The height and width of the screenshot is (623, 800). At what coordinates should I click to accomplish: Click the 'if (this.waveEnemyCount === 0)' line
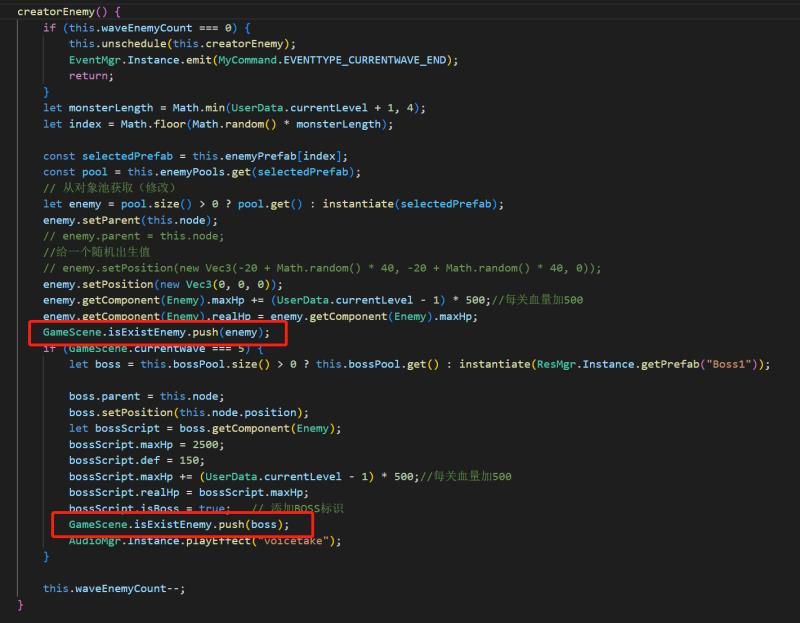(146, 28)
